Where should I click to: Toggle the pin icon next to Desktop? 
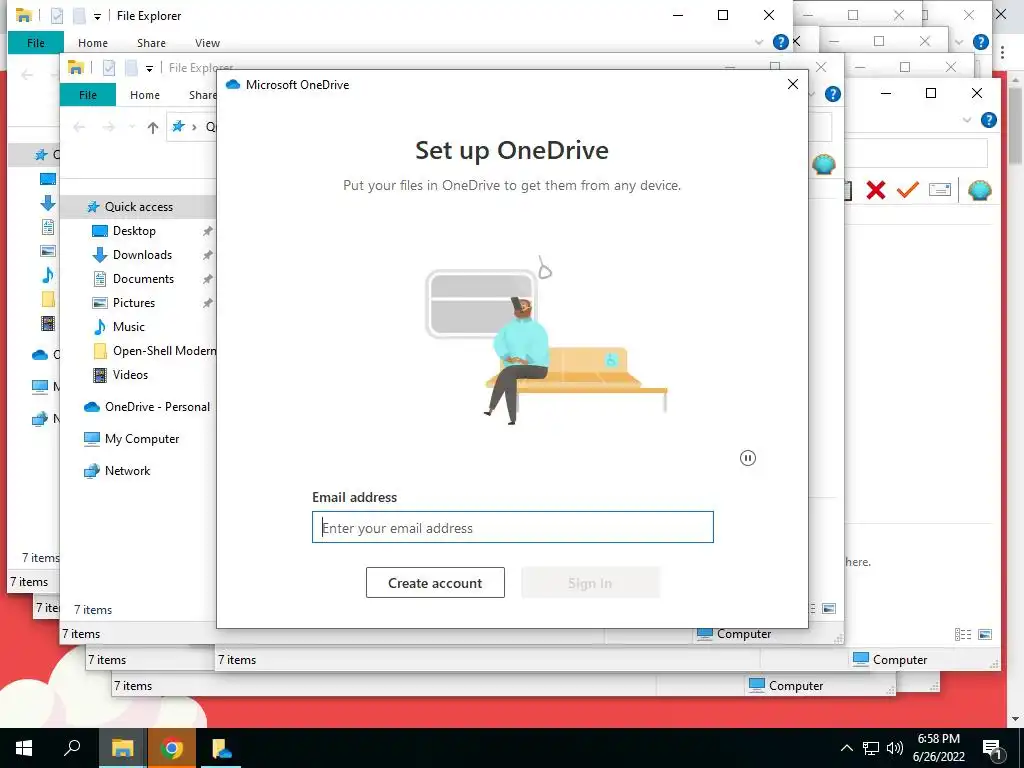[x=208, y=231]
